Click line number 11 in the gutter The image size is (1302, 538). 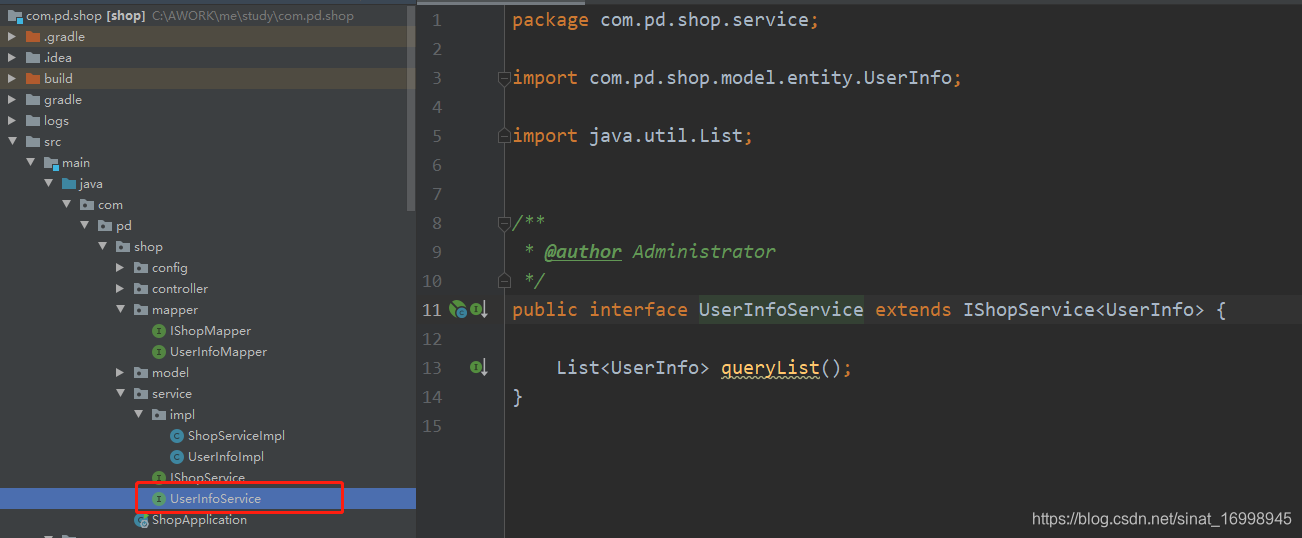point(431,310)
